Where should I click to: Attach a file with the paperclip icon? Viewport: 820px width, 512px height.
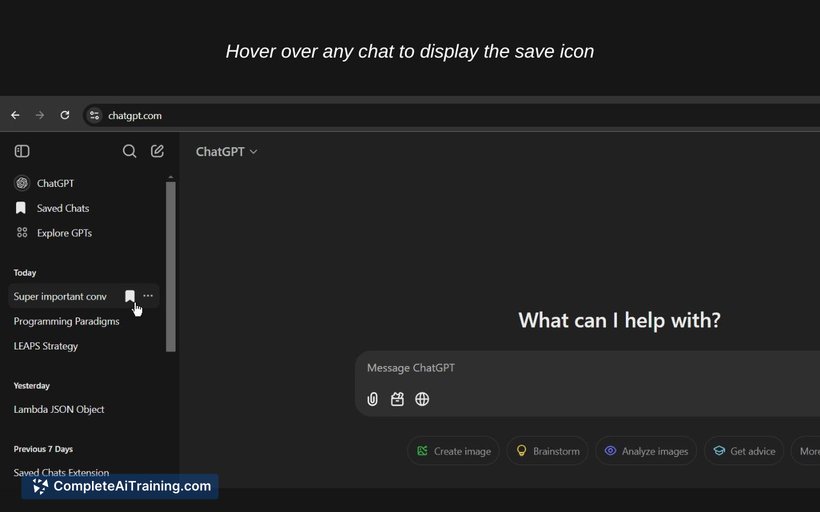372,399
